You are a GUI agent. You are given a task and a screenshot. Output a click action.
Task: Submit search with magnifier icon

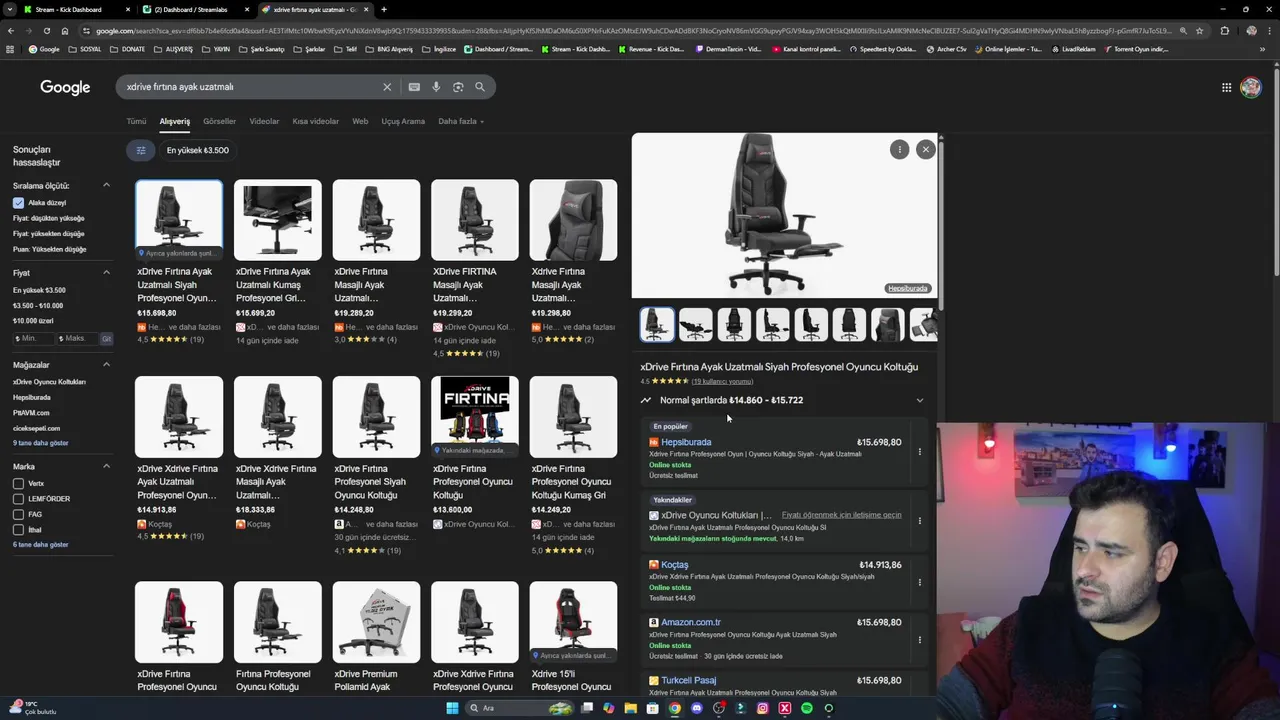tap(480, 87)
